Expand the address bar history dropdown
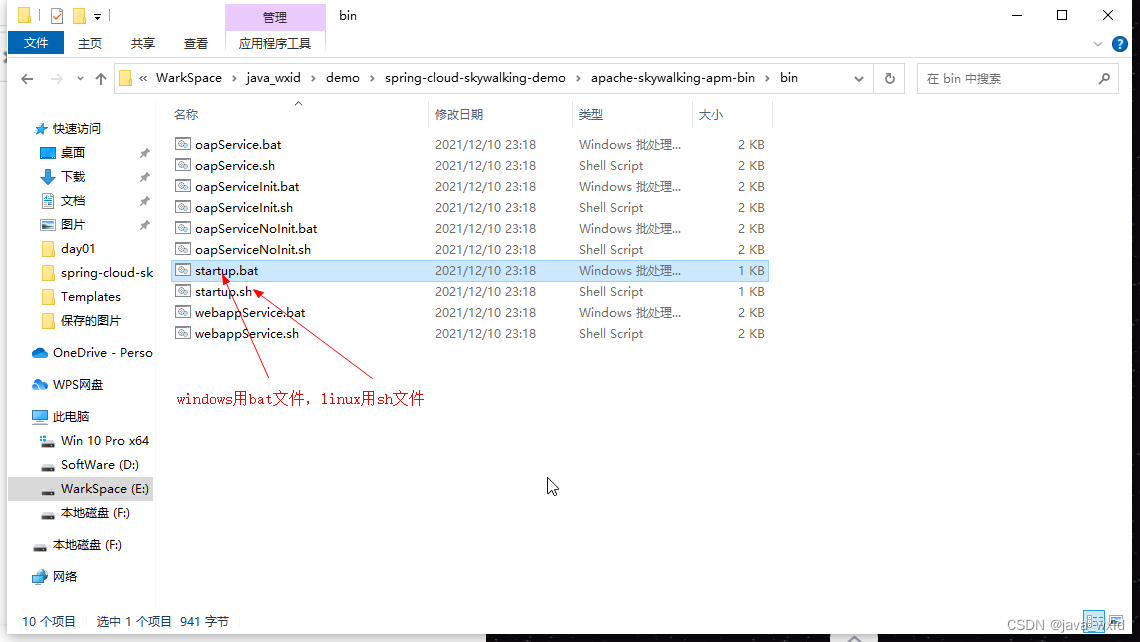The image size is (1140, 642). point(859,79)
